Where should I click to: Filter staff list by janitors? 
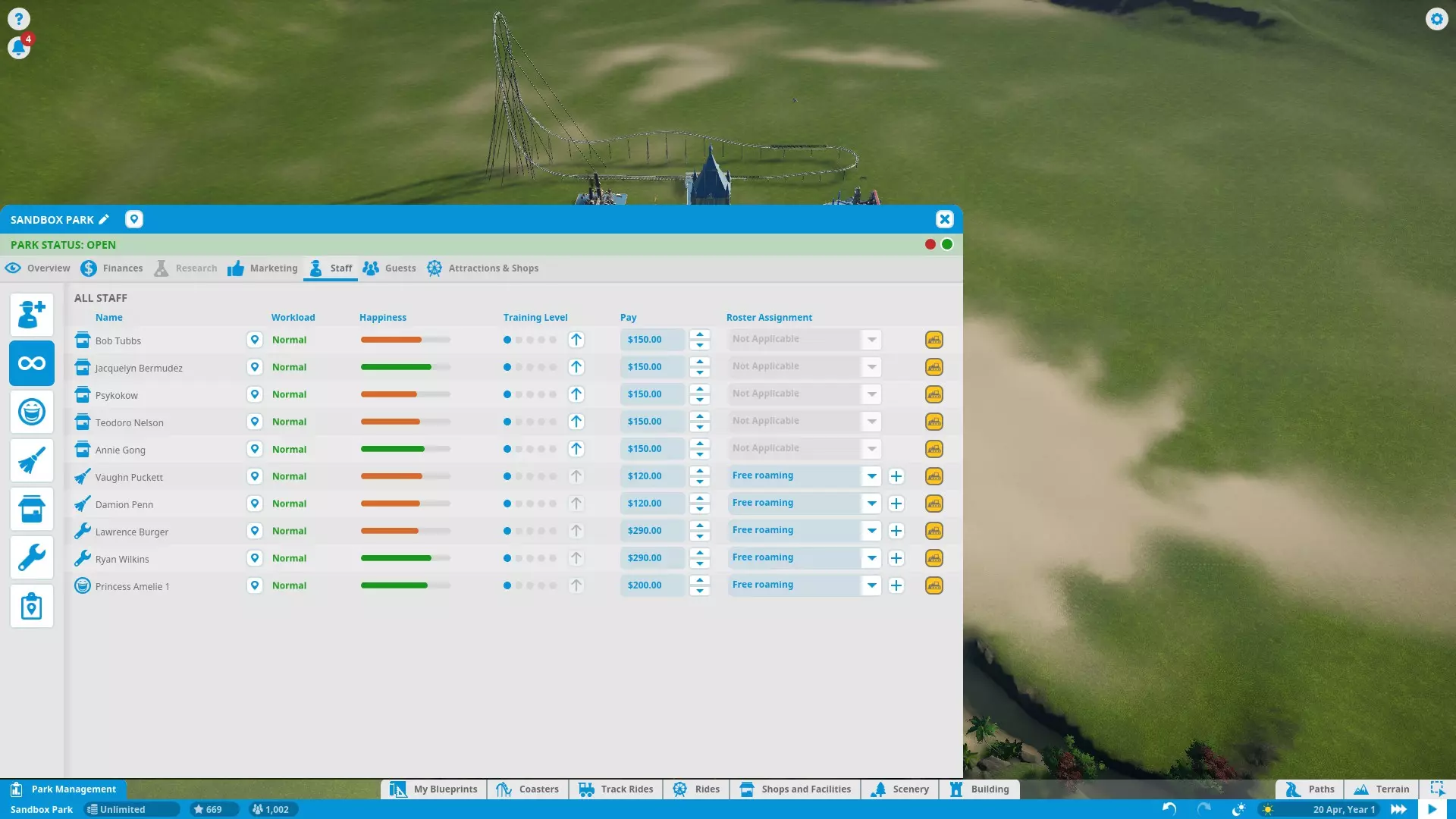(x=31, y=460)
